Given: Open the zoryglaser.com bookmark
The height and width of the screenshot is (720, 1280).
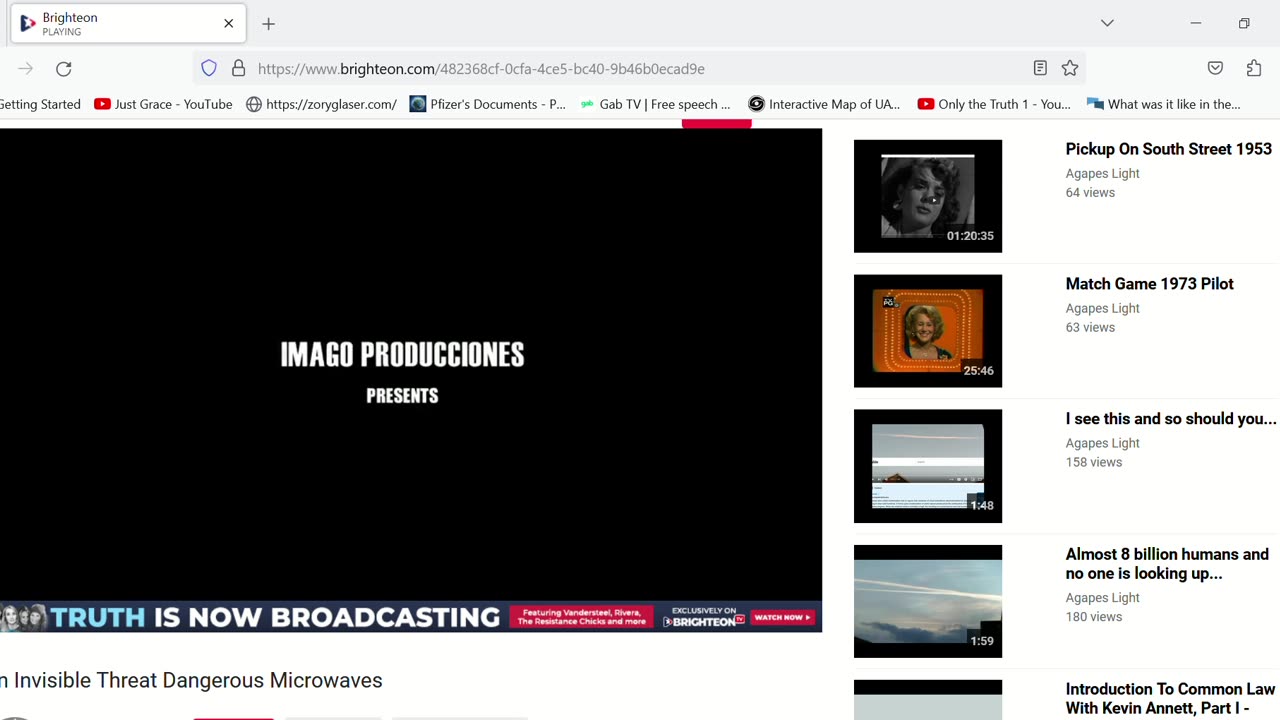Looking at the screenshot, I should click(321, 104).
